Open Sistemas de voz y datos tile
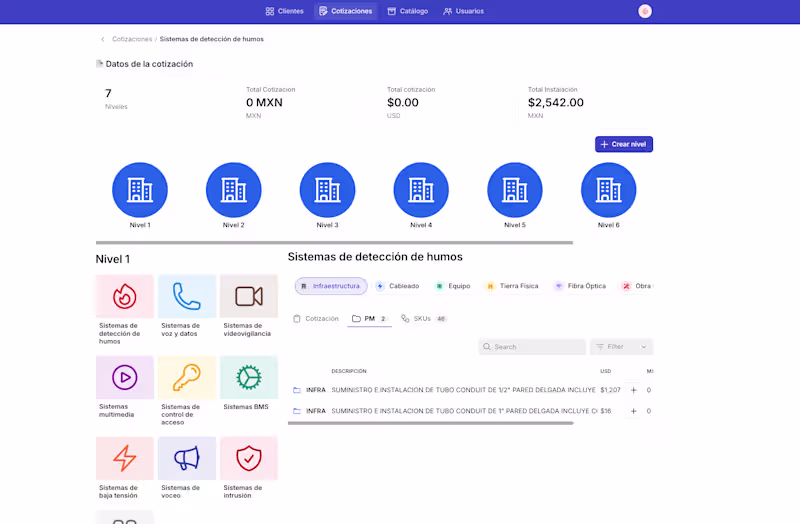Image resolution: width=800 pixels, height=524 pixels. (x=187, y=296)
